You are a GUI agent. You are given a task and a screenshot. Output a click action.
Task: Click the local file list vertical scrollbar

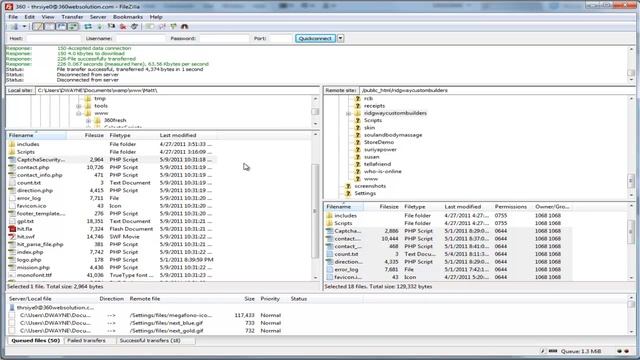click(x=315, y=210)
